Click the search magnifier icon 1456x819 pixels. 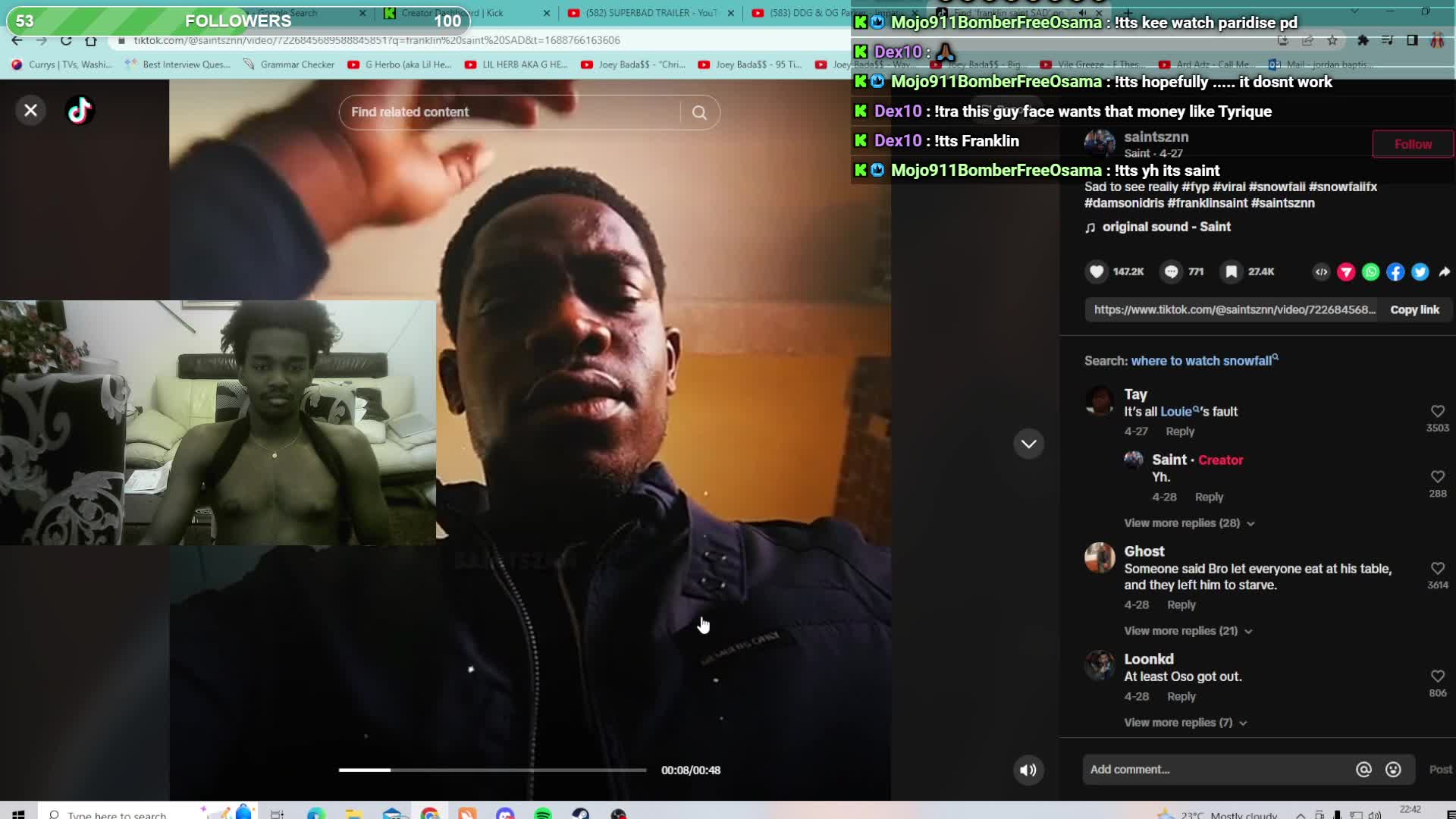pos(699,112)
